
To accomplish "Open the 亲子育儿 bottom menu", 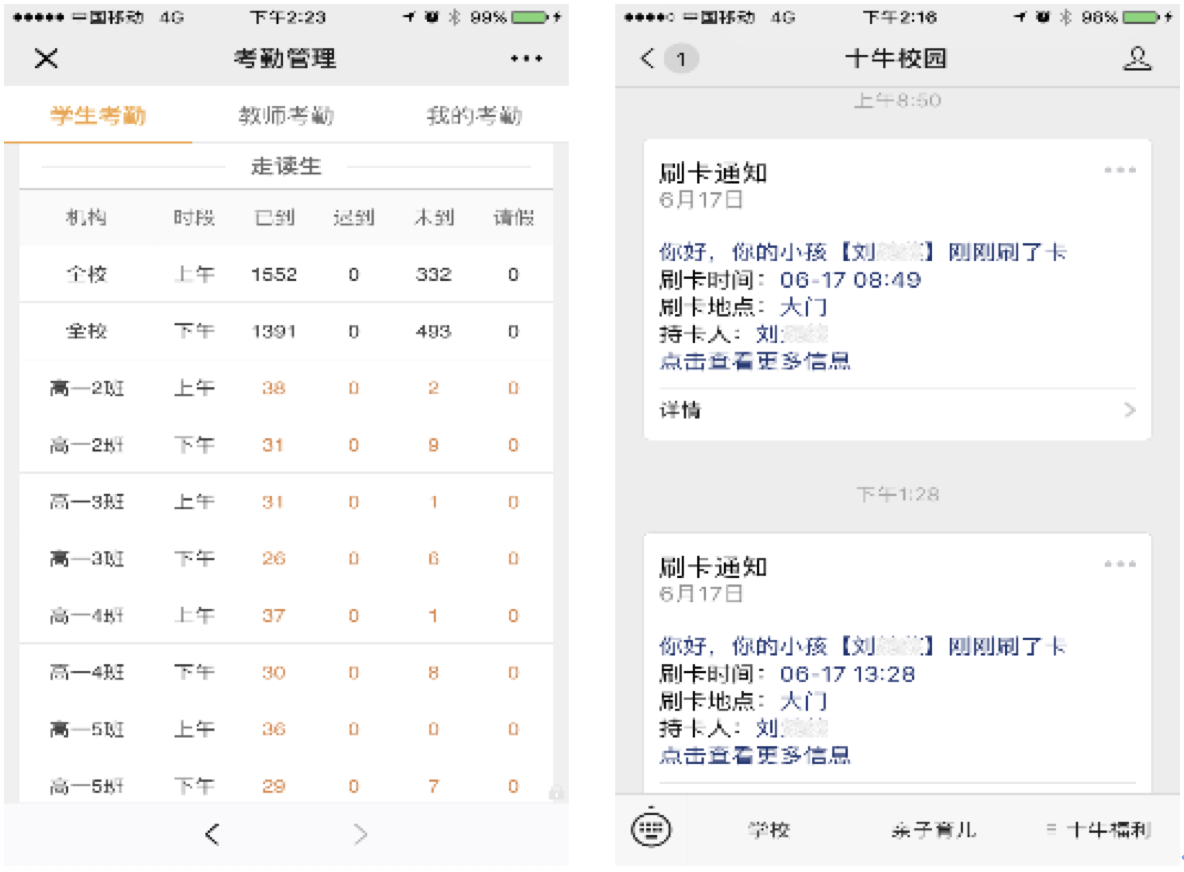I will pyautogui.click(x=933, y=830).
